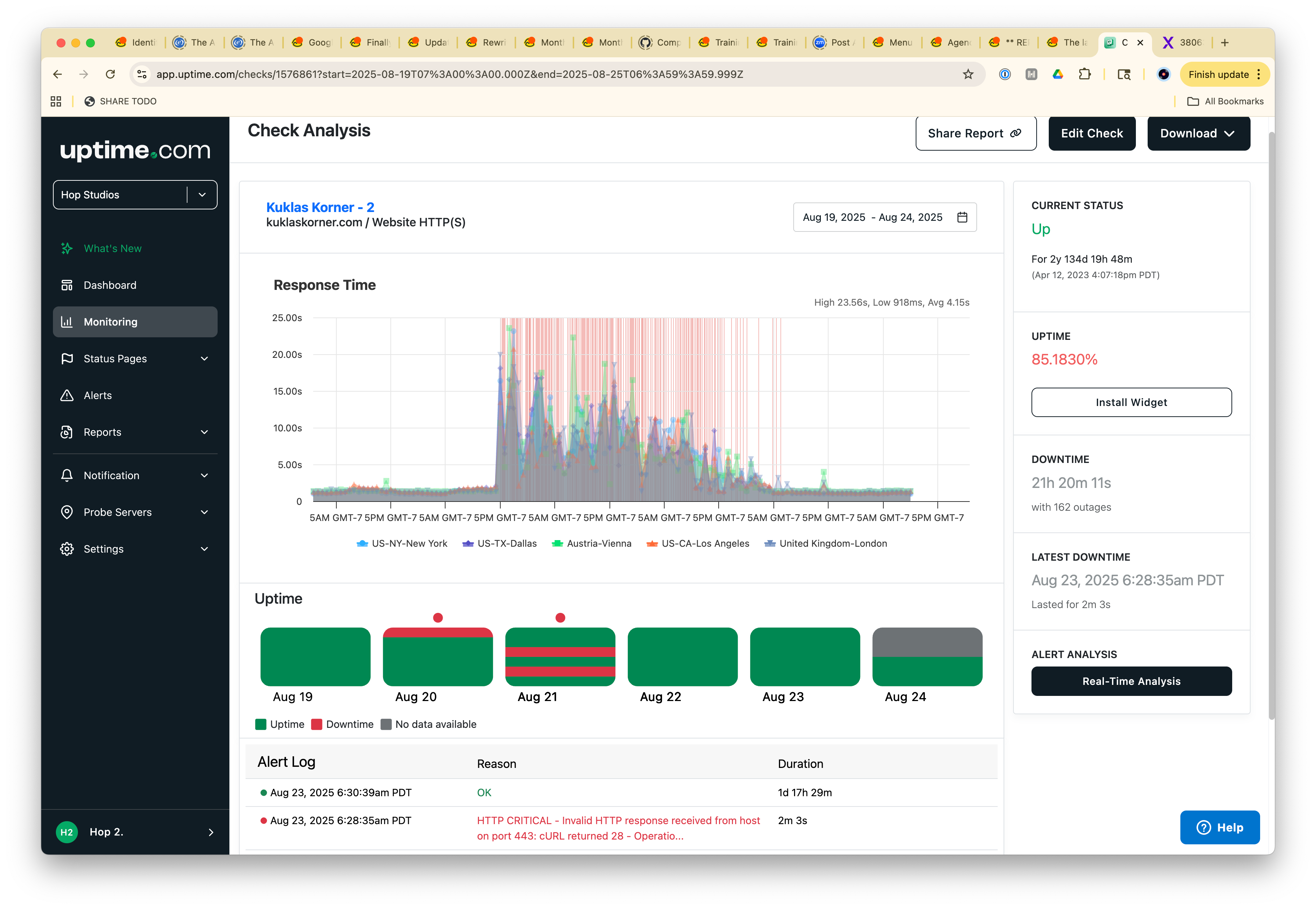
Task: Open What's New in sidebar
Action: tap(135, 248)
